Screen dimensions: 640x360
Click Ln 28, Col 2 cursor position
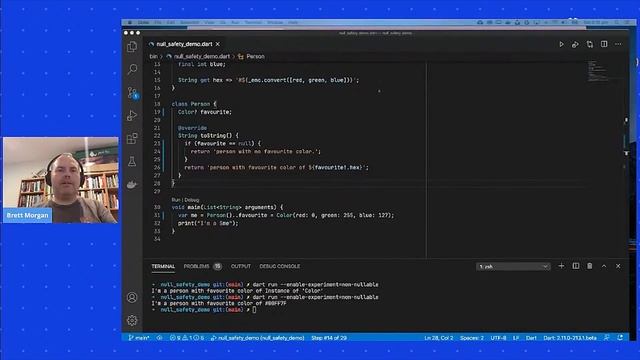pos(439,338)
